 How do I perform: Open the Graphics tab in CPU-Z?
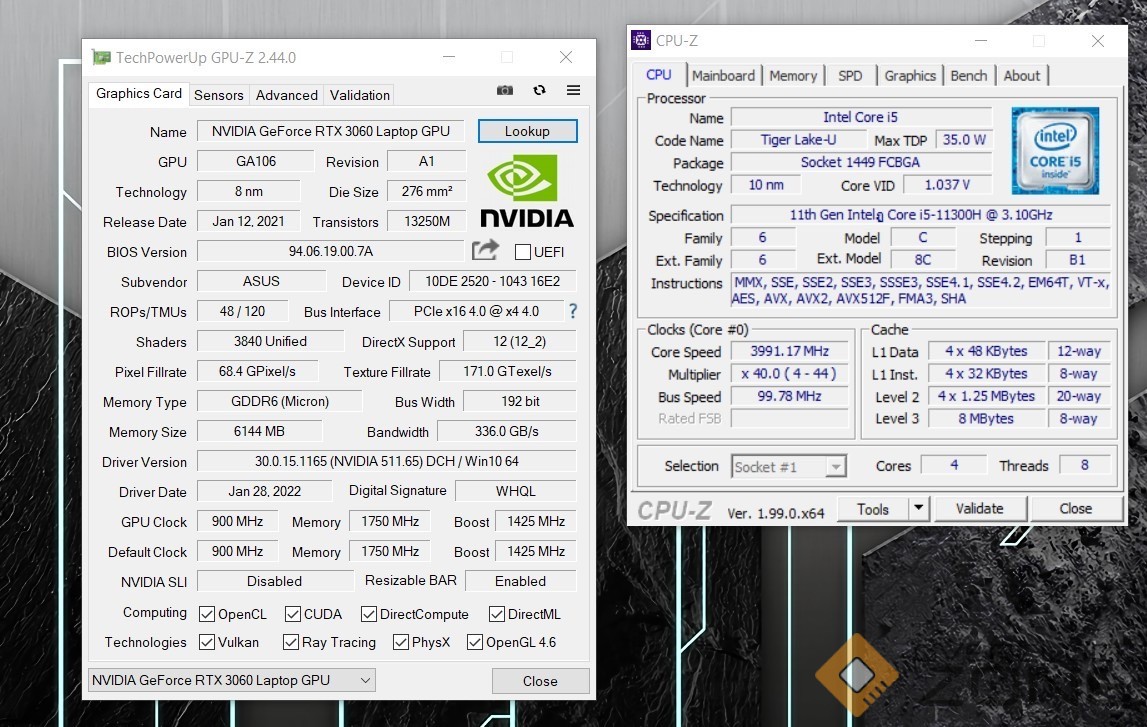click(910, 75)
